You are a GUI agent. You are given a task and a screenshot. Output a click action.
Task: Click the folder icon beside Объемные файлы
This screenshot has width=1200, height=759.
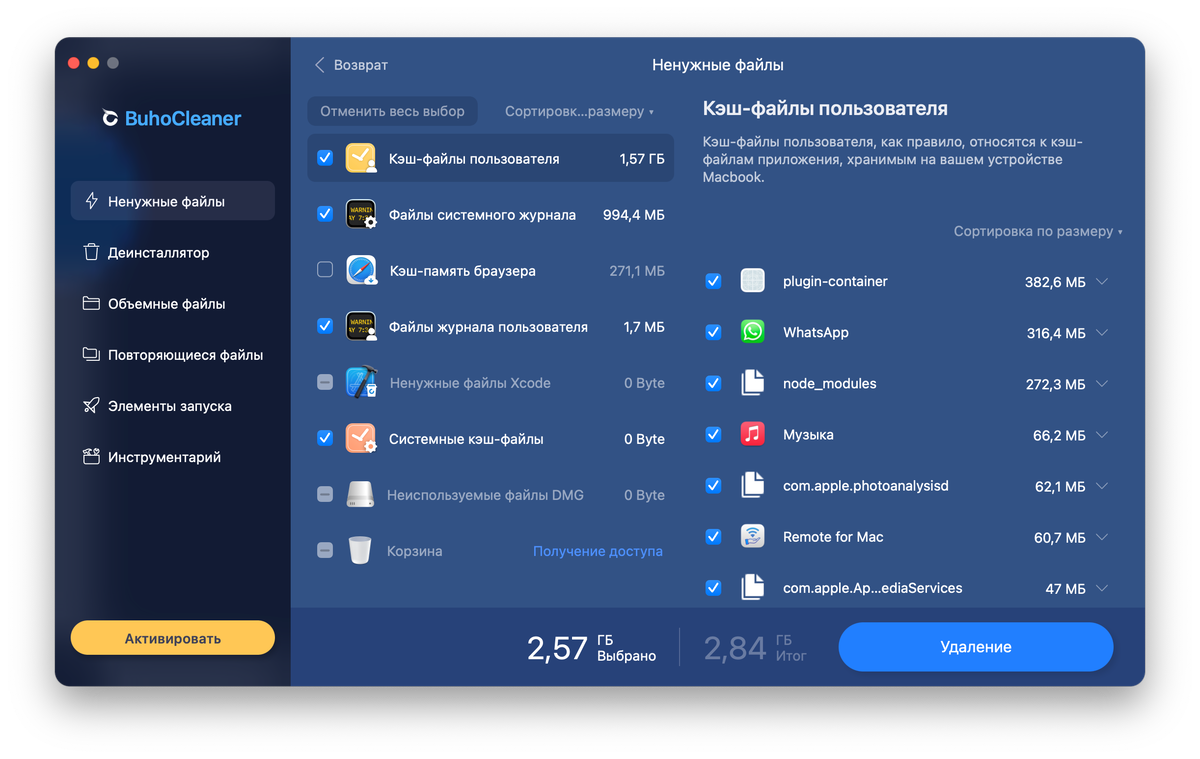click(x=91, y=303)
